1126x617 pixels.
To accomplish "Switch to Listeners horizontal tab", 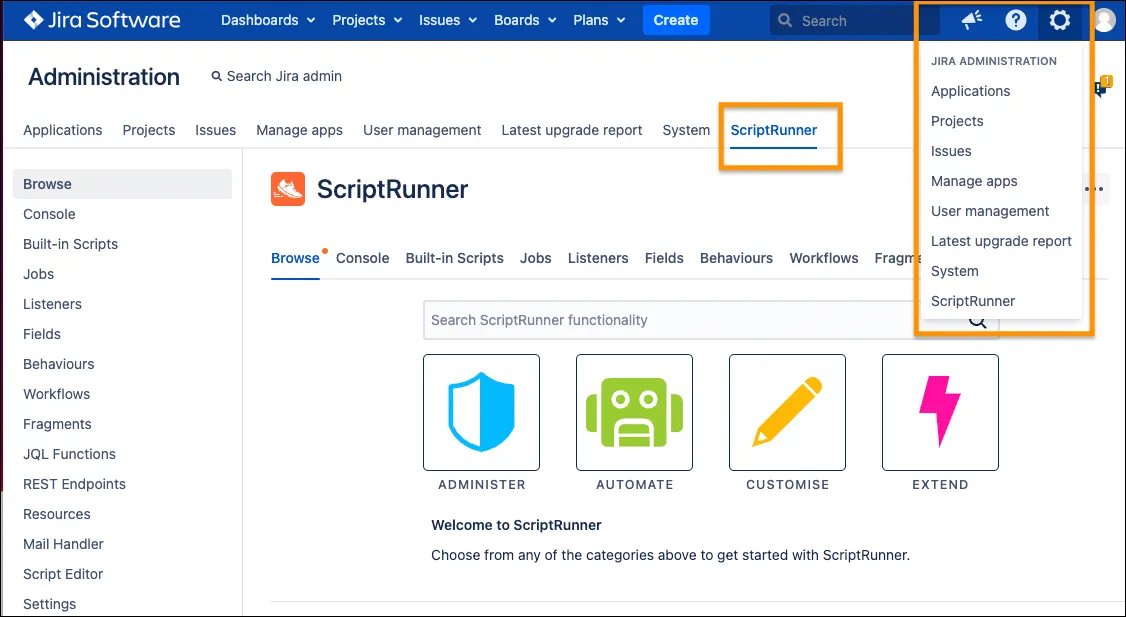I will (598, 258).
